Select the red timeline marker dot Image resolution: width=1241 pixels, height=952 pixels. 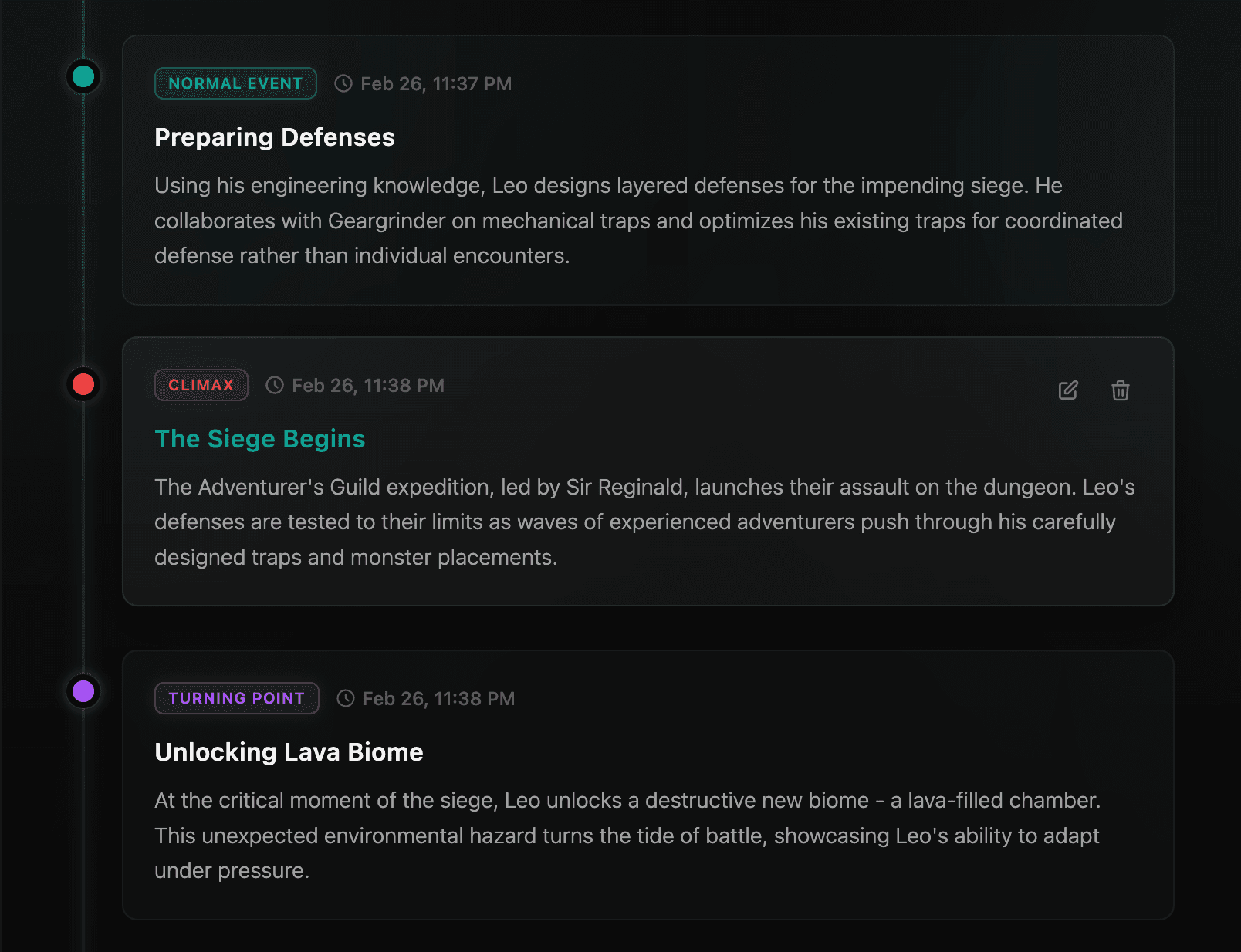click(x=83, y=383)
